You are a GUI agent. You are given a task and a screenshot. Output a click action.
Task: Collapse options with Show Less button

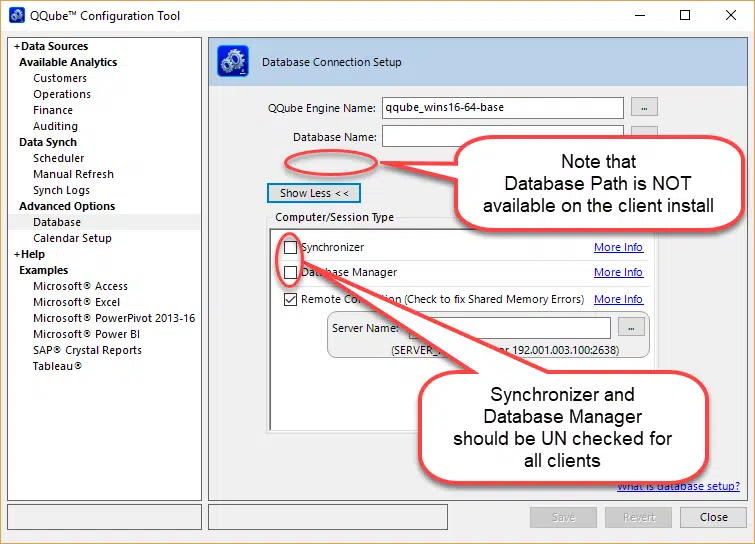(313, 193)
